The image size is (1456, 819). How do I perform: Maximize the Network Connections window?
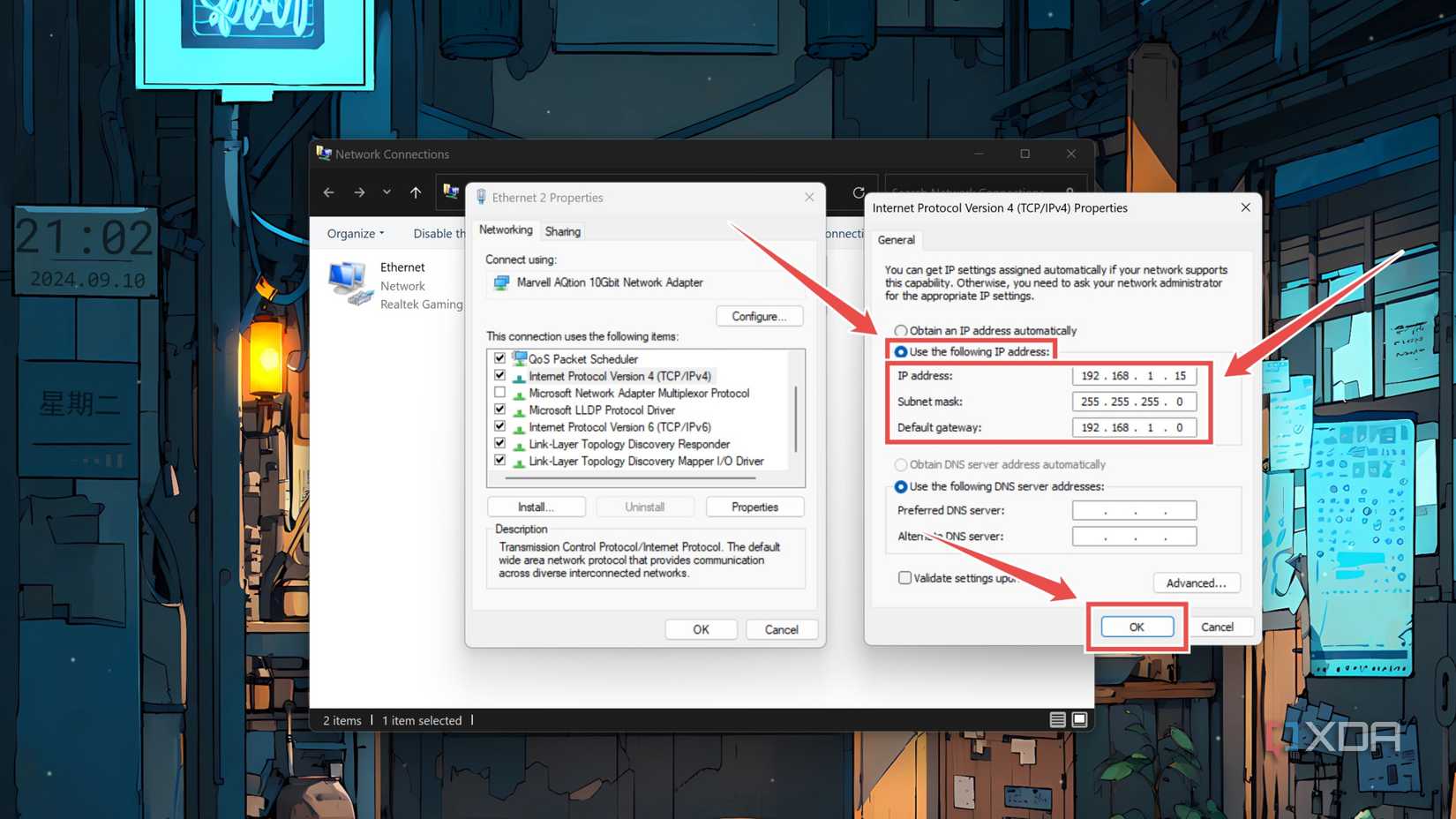point(1024,154)
